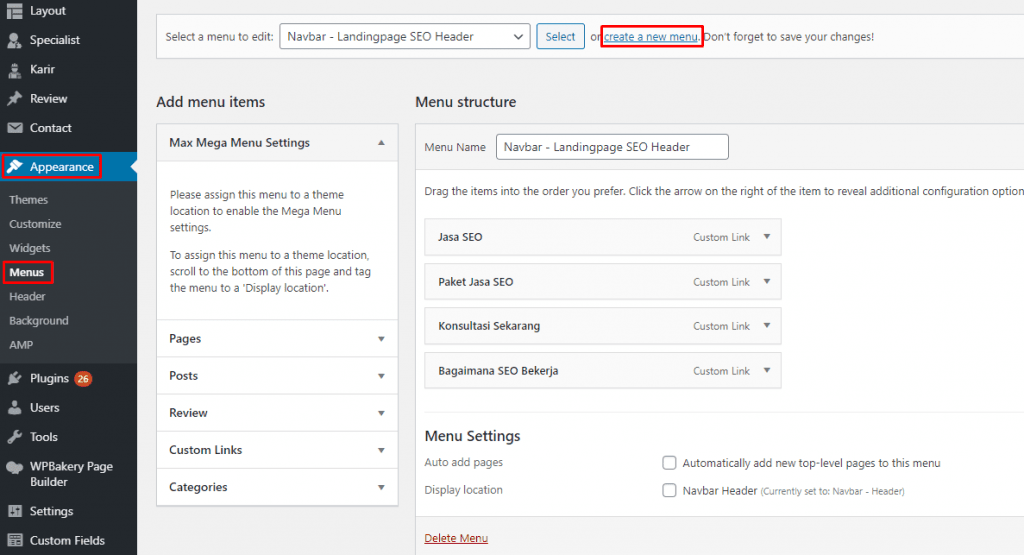Open the select a menu to edit dropdown

(x=404, y=37)
